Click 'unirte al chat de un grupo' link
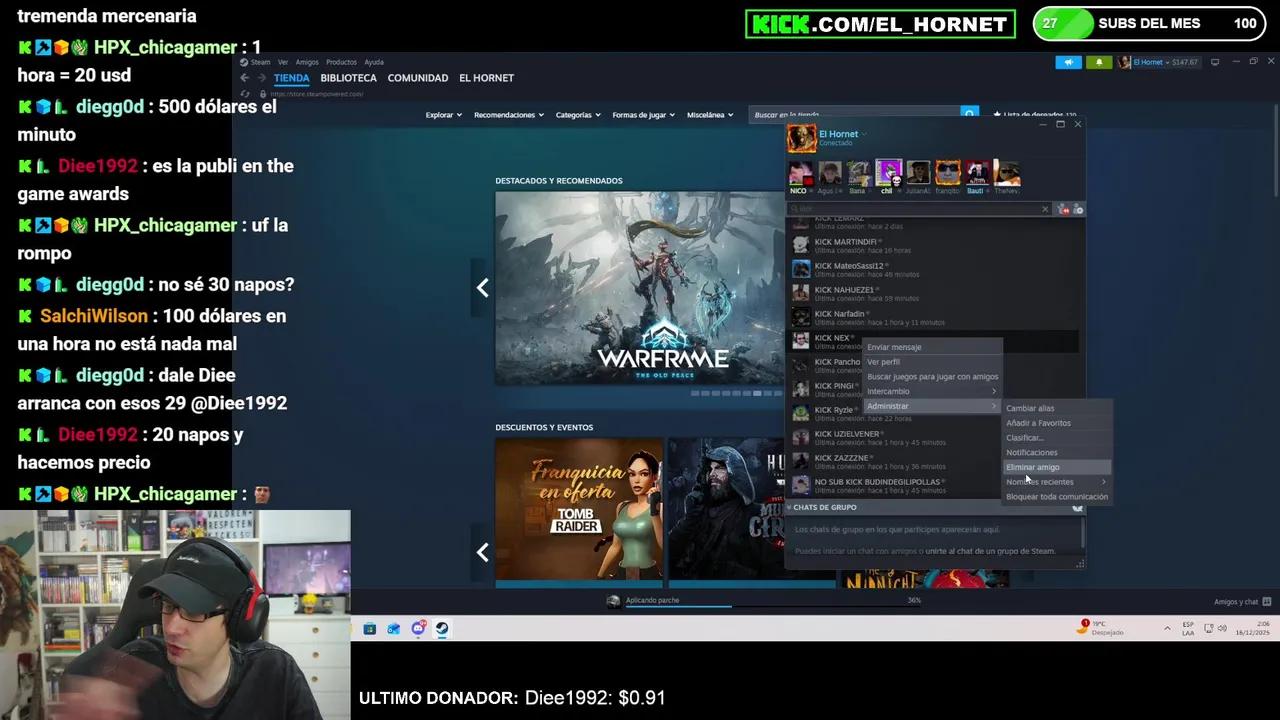Viewport: 1280px width, 720px height. pyautogui.click(x=990, y=551)
